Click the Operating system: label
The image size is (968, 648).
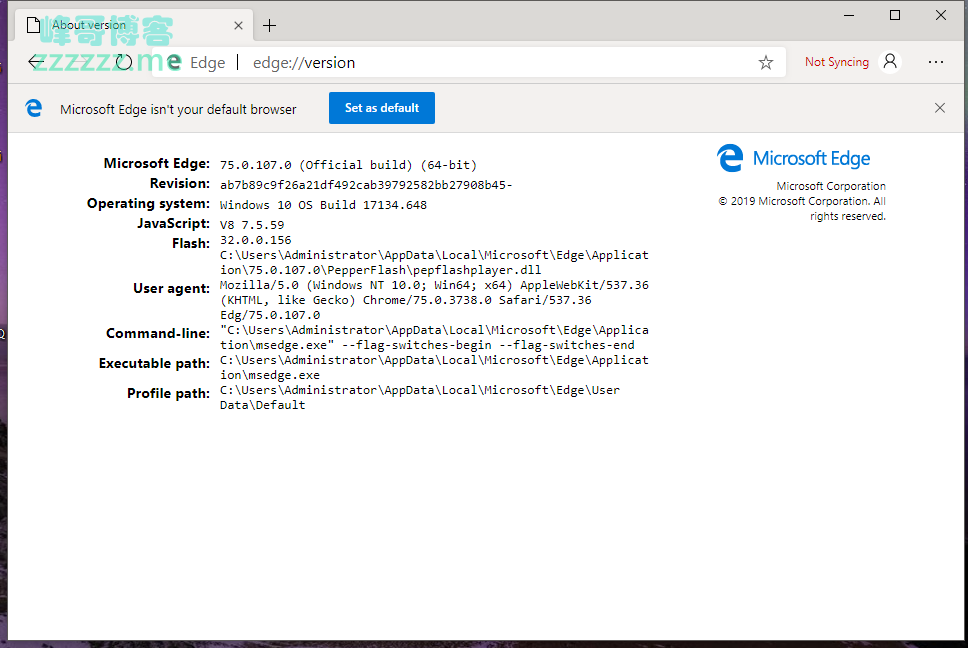click(148, 204)
